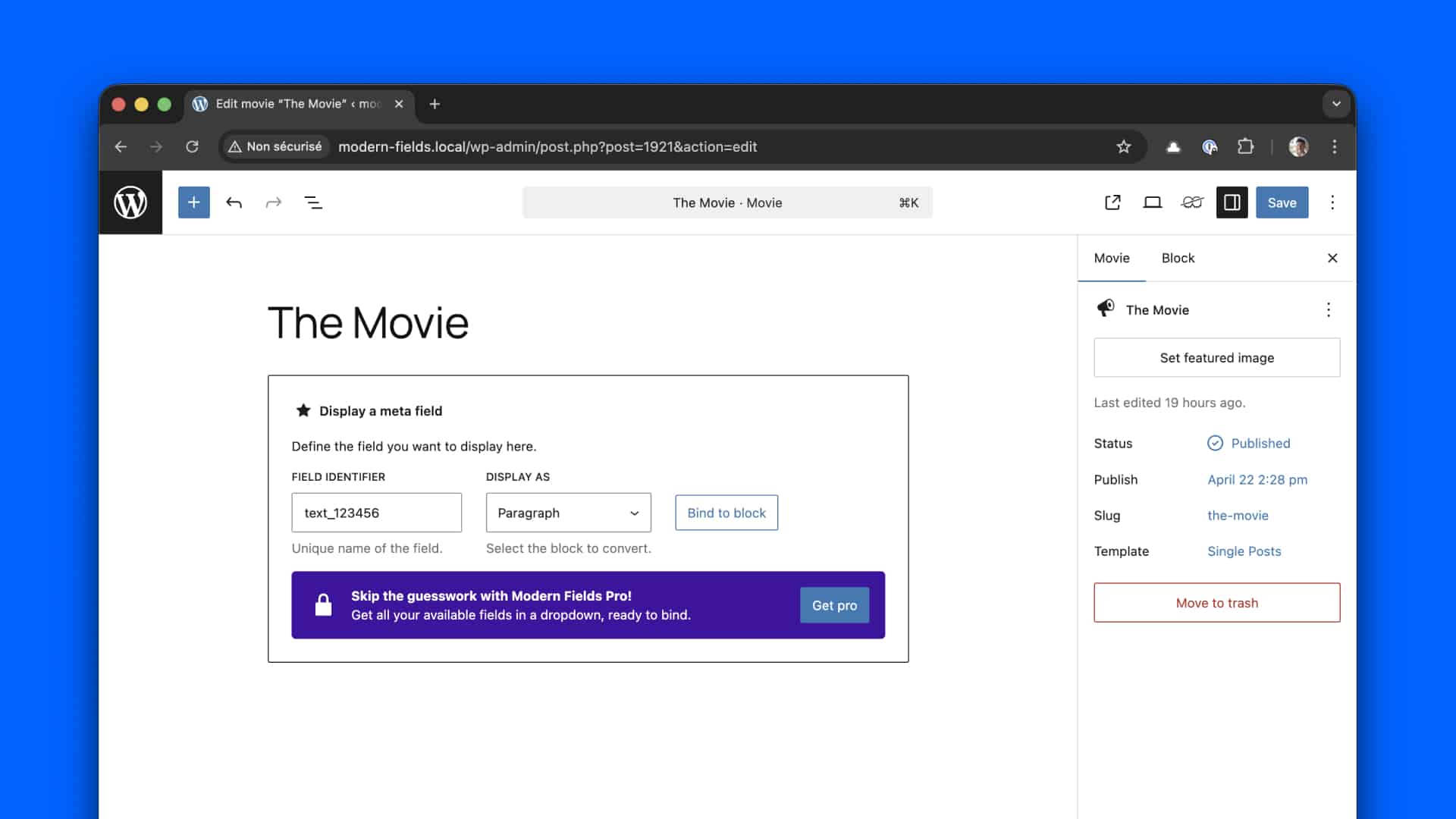The image size is (1456, 819).
Task: Click Move to trash
Action: click(1217, 603)
